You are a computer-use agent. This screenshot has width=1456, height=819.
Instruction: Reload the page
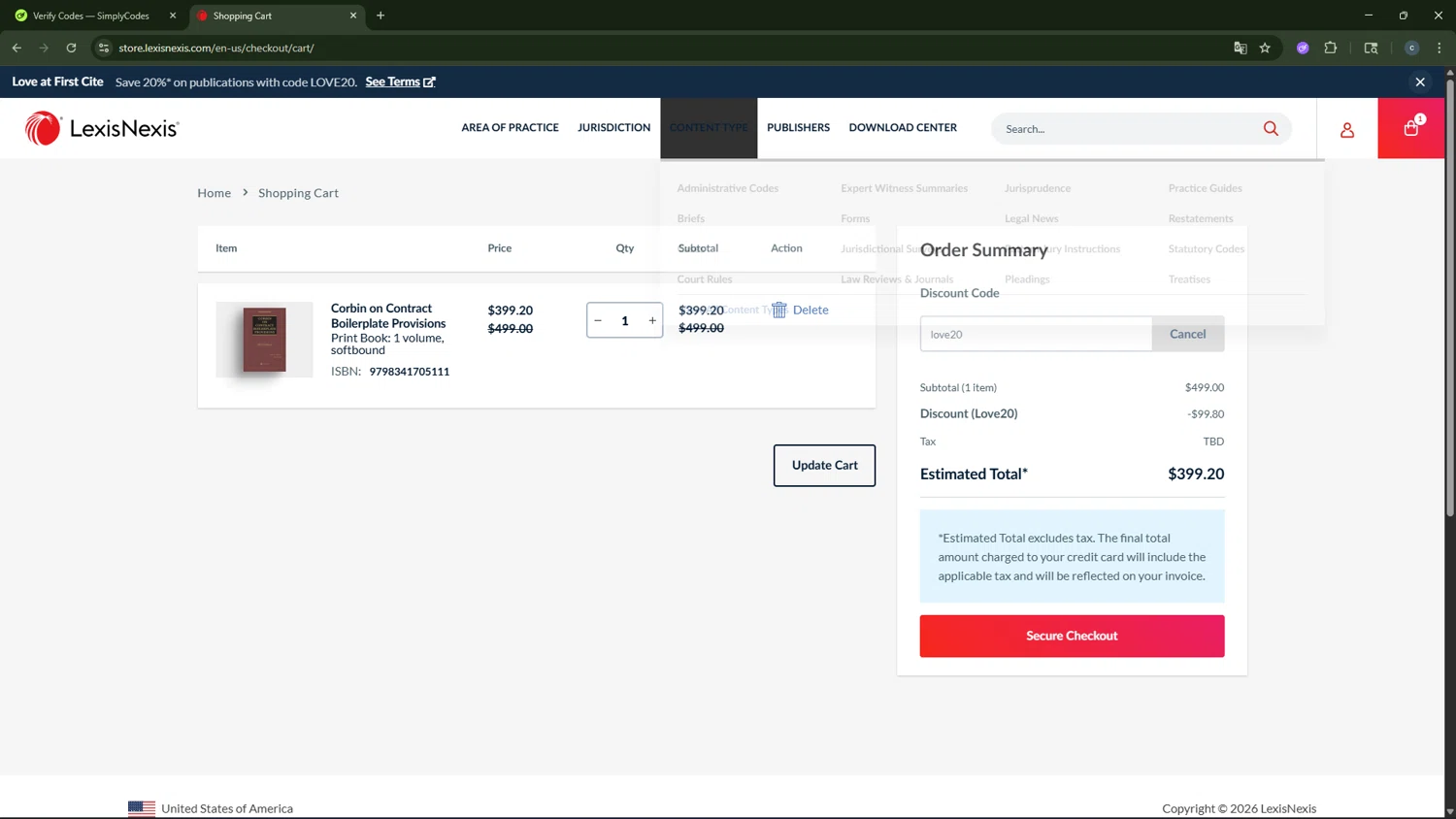coord(71,48)
